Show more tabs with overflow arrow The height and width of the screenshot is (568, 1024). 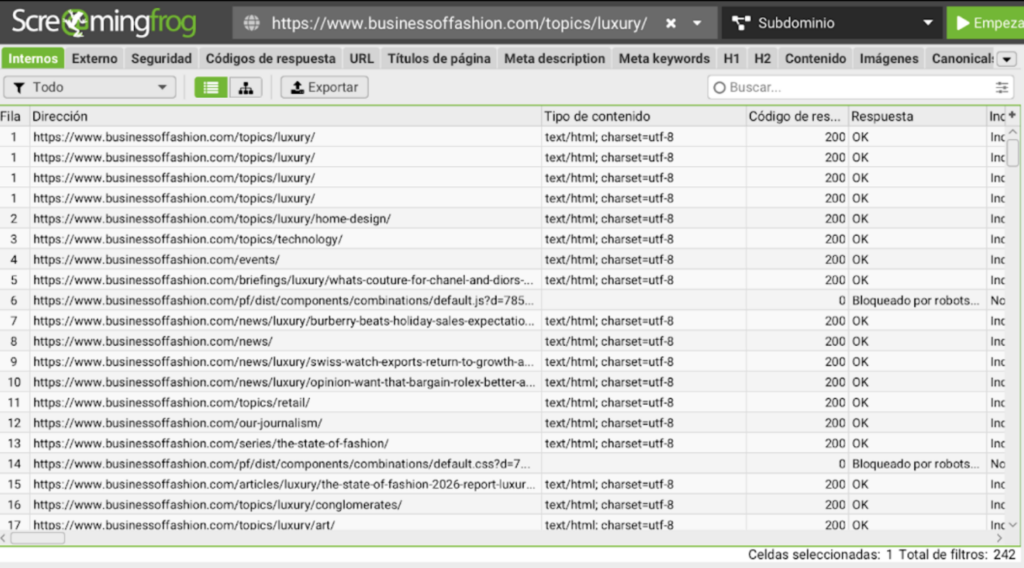click(1007, 59)
